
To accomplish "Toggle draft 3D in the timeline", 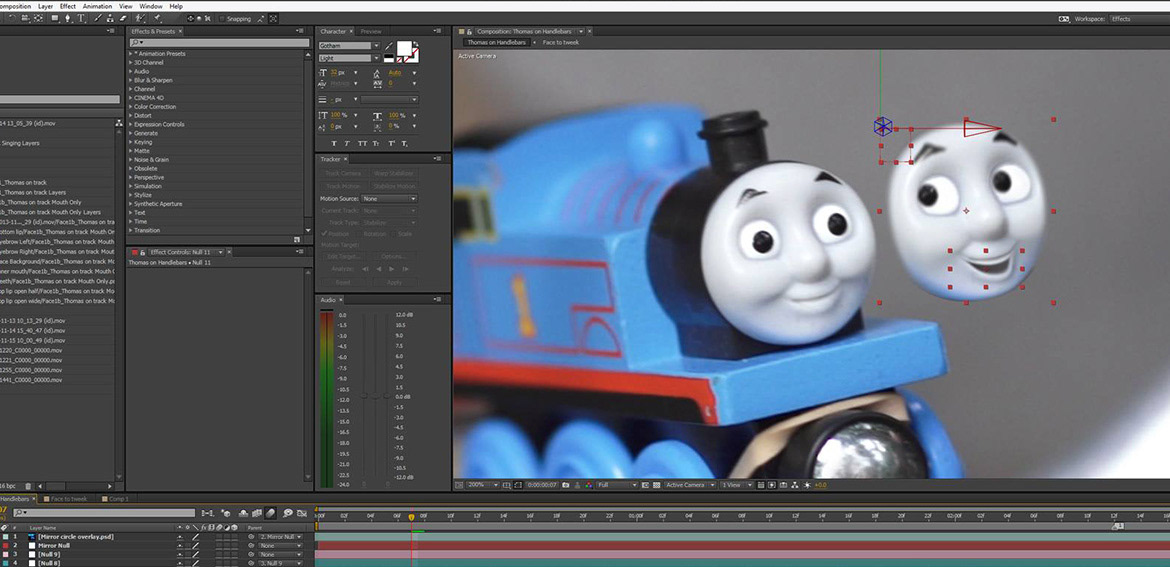I will (x=227, y=513).
